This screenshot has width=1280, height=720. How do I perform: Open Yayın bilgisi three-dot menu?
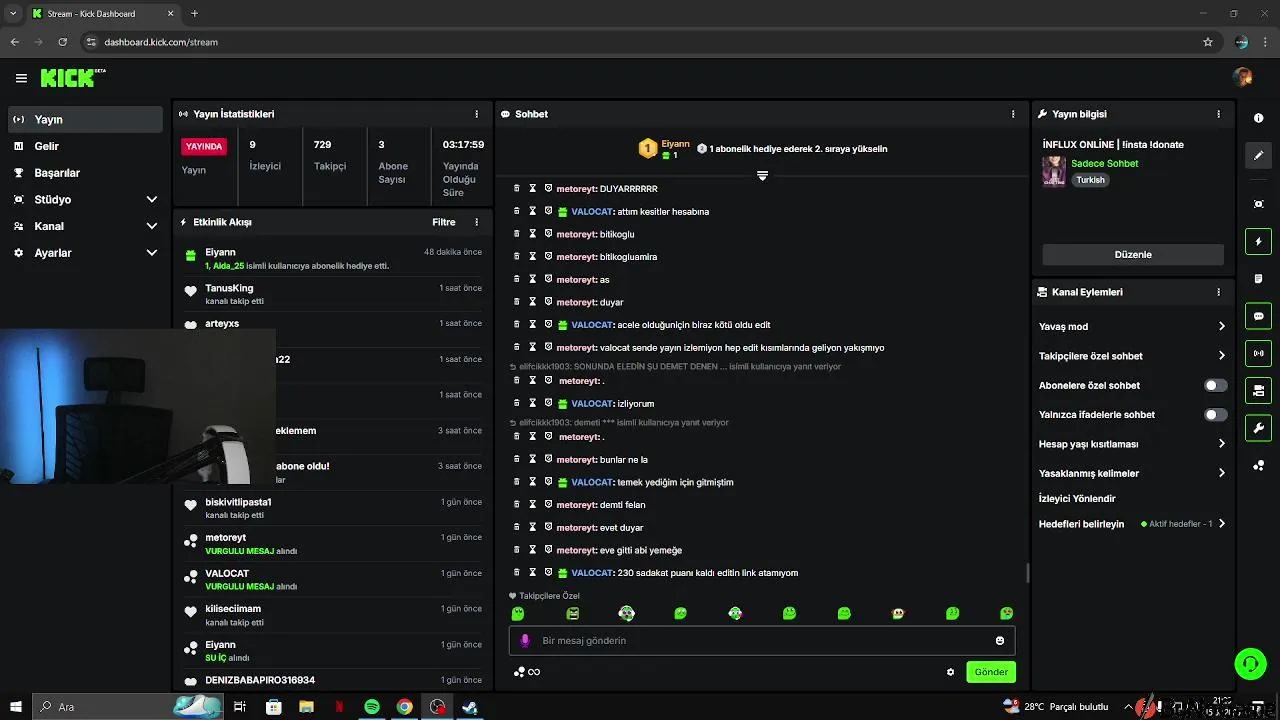1218,114
